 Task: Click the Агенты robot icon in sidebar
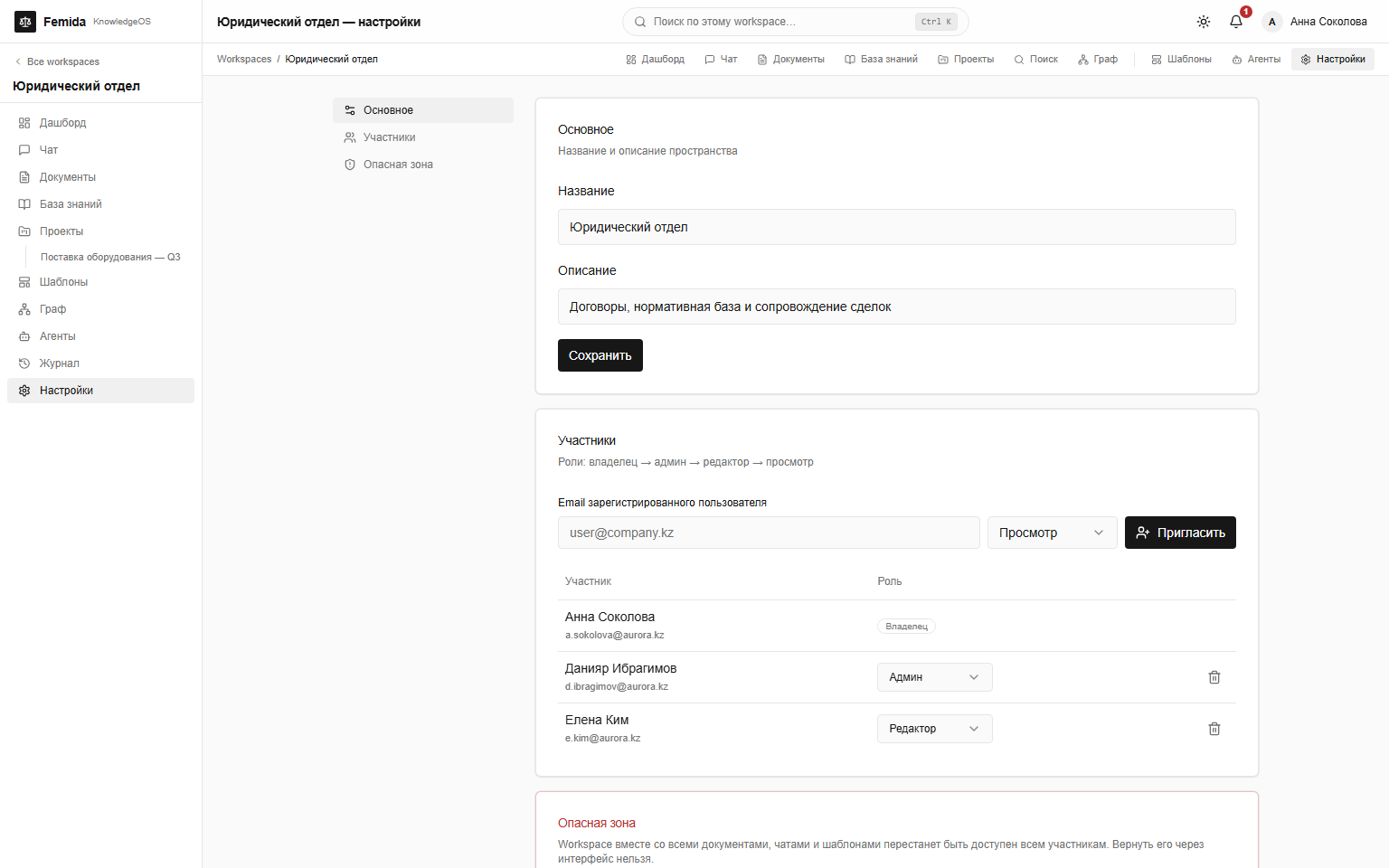(x=24, y=336)
